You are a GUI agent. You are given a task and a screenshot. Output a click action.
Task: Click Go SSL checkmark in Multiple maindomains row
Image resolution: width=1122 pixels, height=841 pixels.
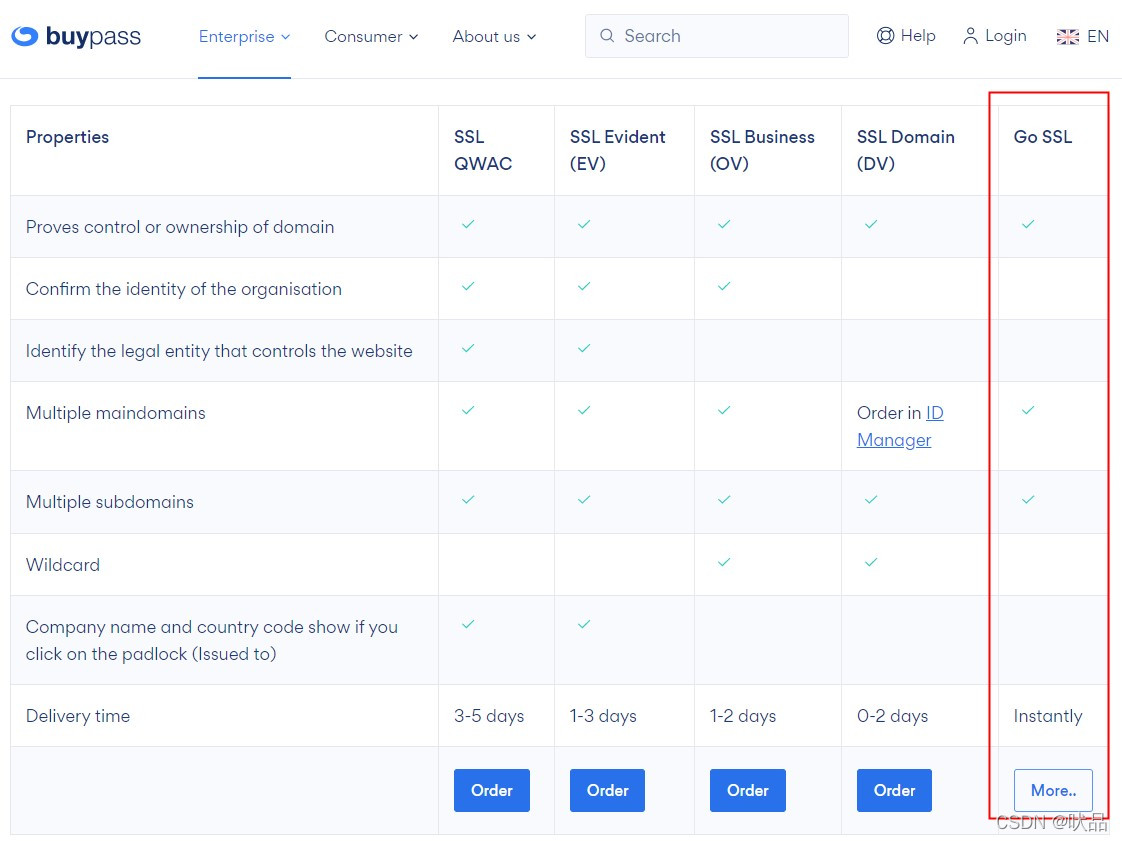coord(1028,410)
